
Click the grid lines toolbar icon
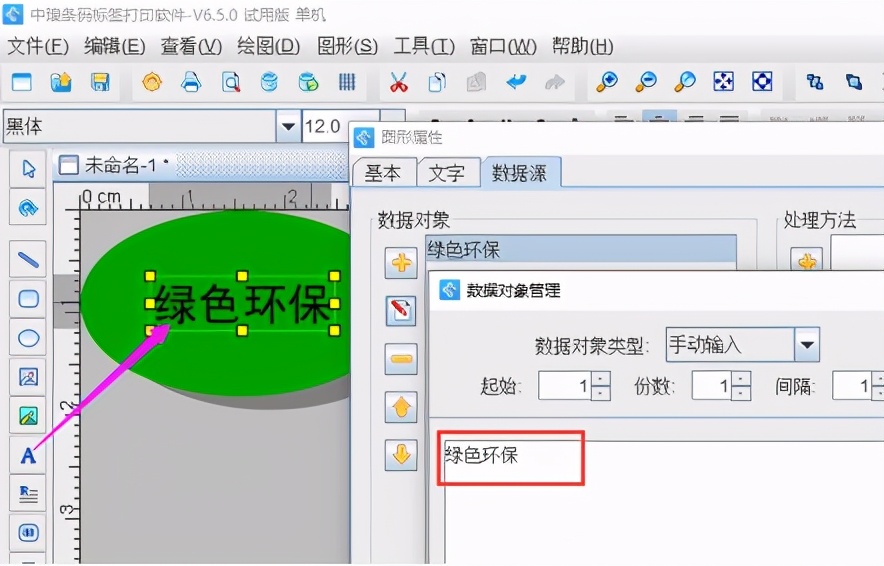[x=347, y=82]
